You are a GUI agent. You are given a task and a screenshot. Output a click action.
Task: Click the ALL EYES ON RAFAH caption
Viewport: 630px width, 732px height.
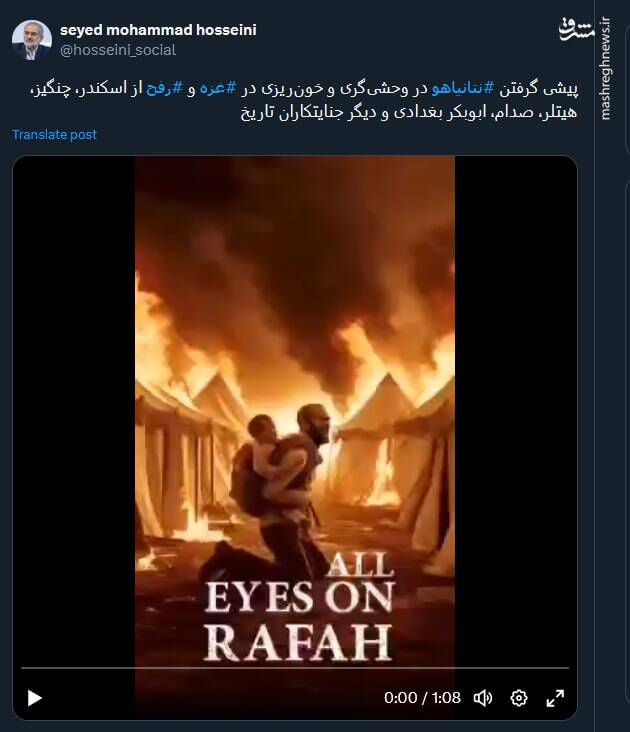299,607
